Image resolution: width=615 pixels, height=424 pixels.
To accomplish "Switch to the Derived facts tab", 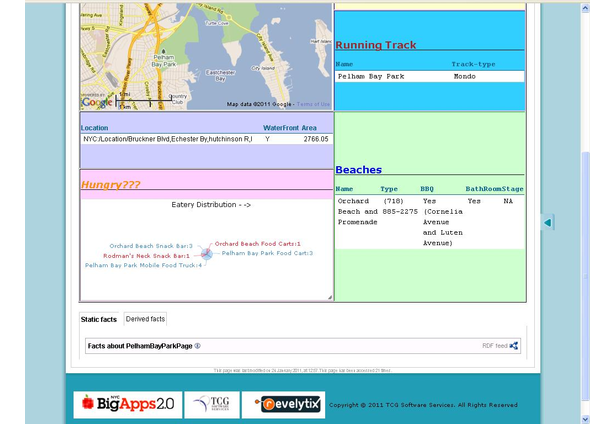I will 145,319.
